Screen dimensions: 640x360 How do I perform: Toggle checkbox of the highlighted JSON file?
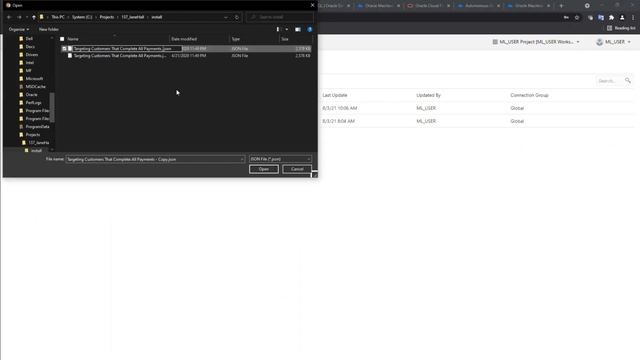[64, 49]
